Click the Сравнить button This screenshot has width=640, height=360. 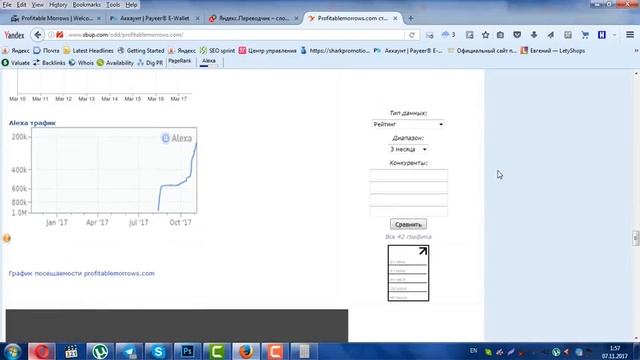click(408, 224)
